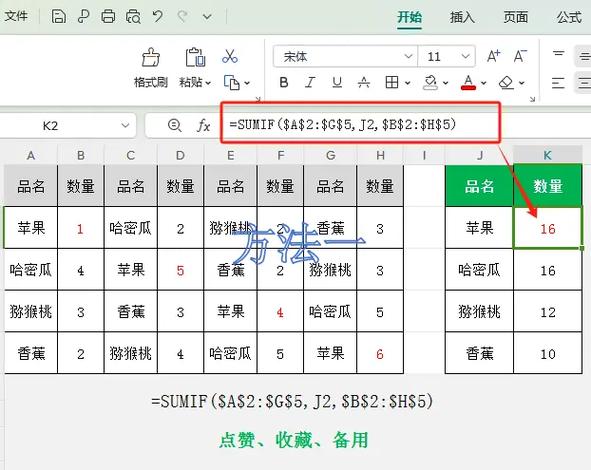Open the Font Color dropdown arrow
The width and height of the screenshot is (591, 470).
[484, 83]
